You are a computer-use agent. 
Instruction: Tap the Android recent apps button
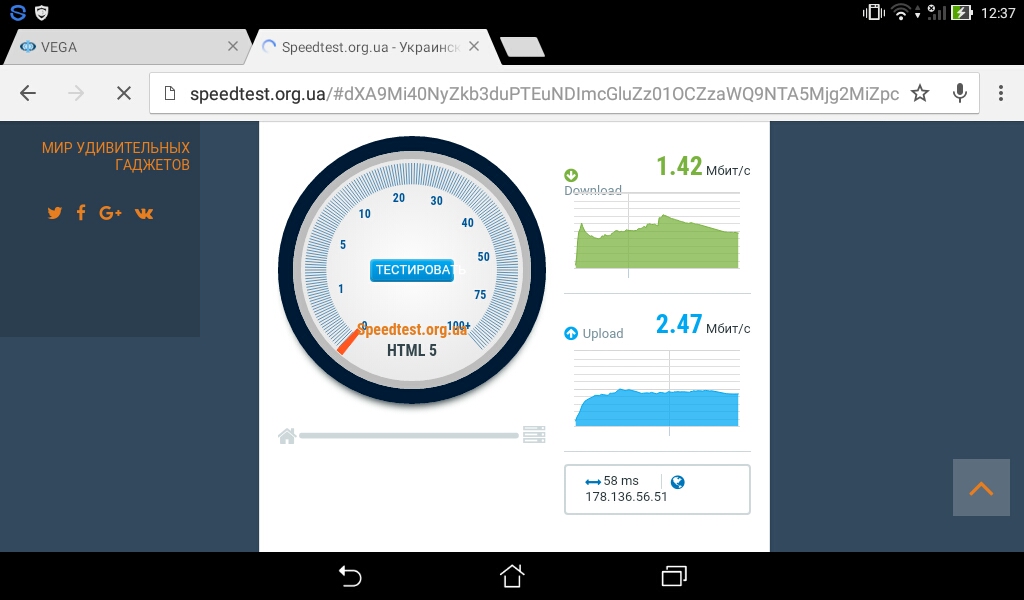pyautogui.click(x=674, y=576)
